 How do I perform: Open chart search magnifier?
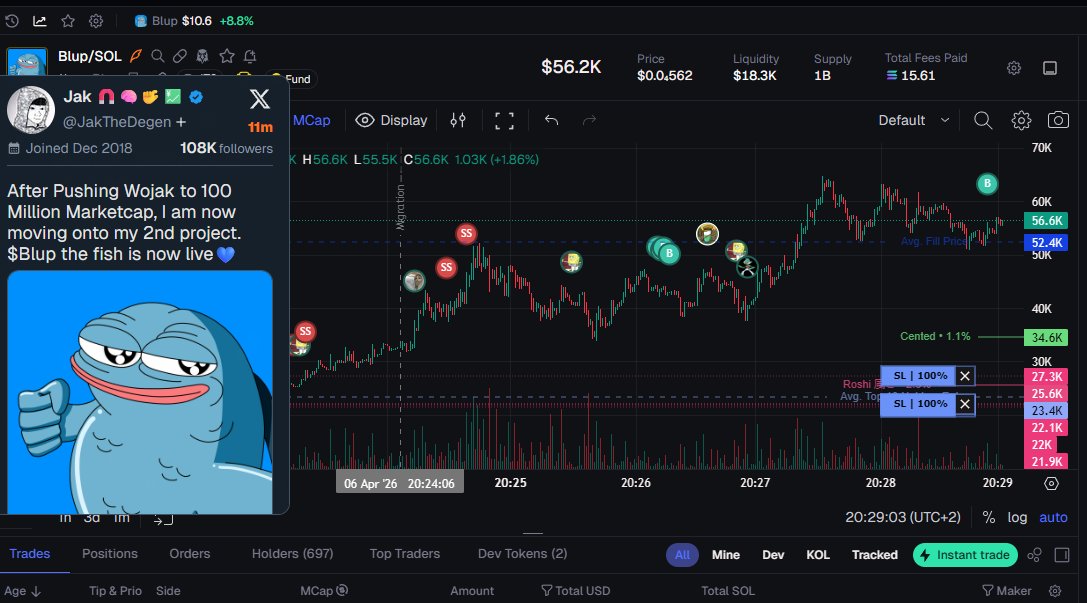coord(982,120)
